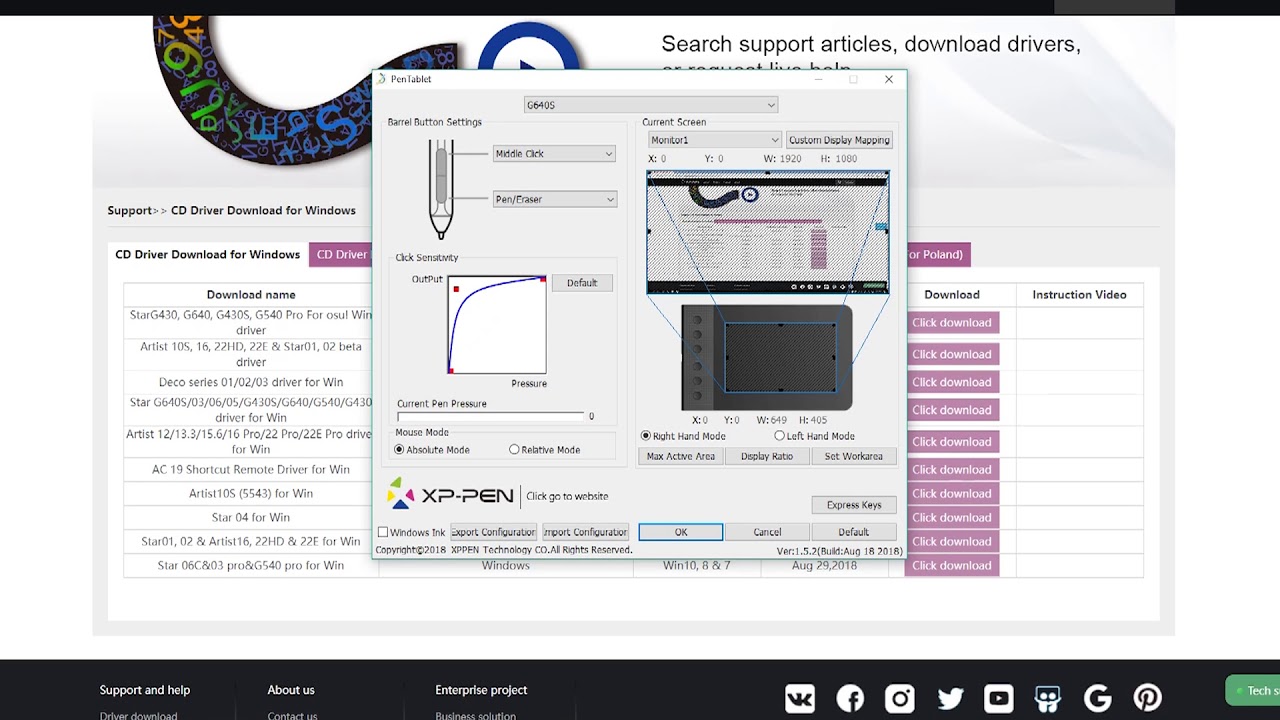This screenshot has width=1280, height=720.
Task: Open the YouTube icon in footer
Action: [x=998, y=698]
